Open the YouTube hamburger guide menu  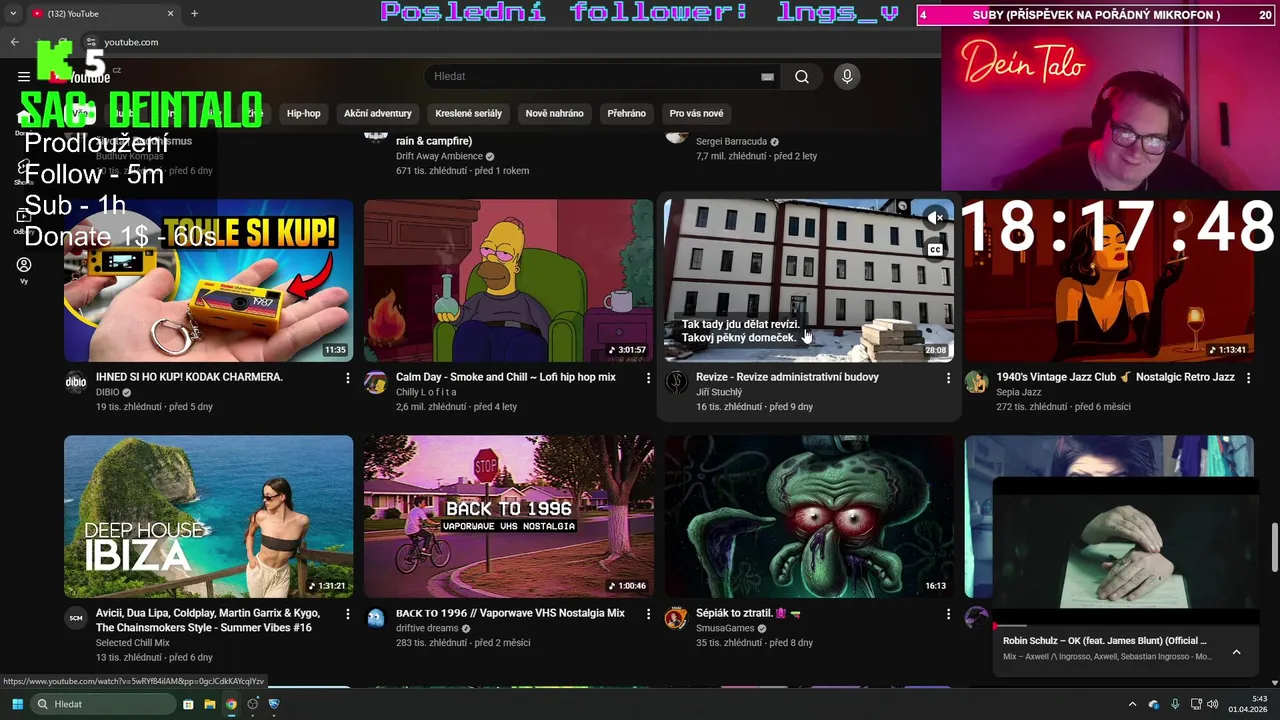[24, 77]
